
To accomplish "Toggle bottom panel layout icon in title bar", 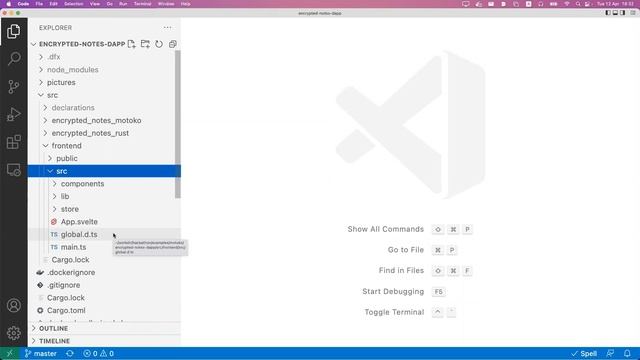I will point(615,13).
